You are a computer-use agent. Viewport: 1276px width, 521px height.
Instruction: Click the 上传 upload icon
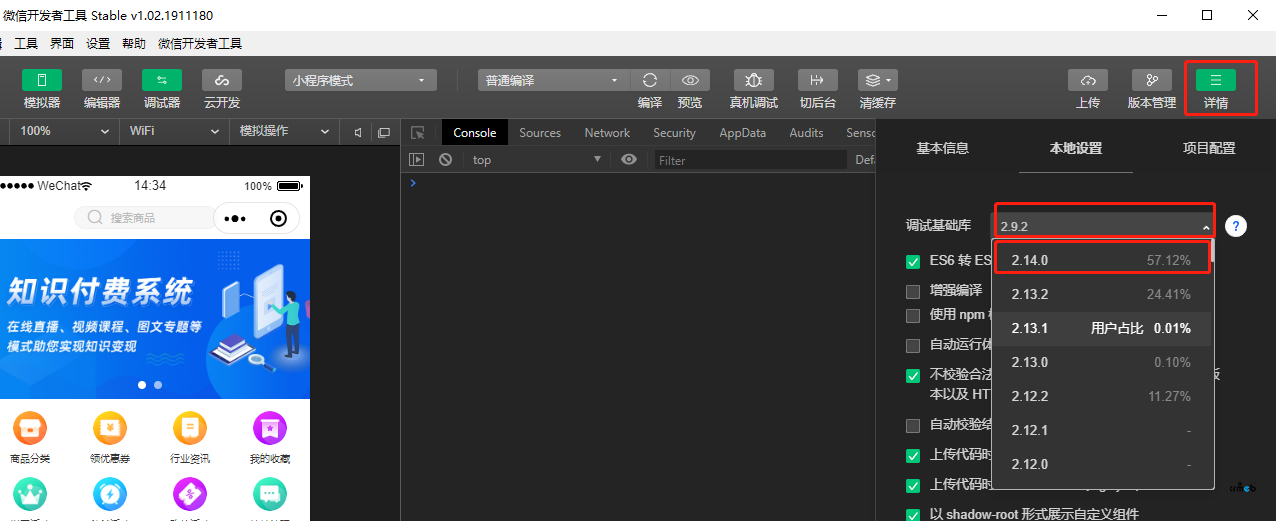(x=1088, y=80)
